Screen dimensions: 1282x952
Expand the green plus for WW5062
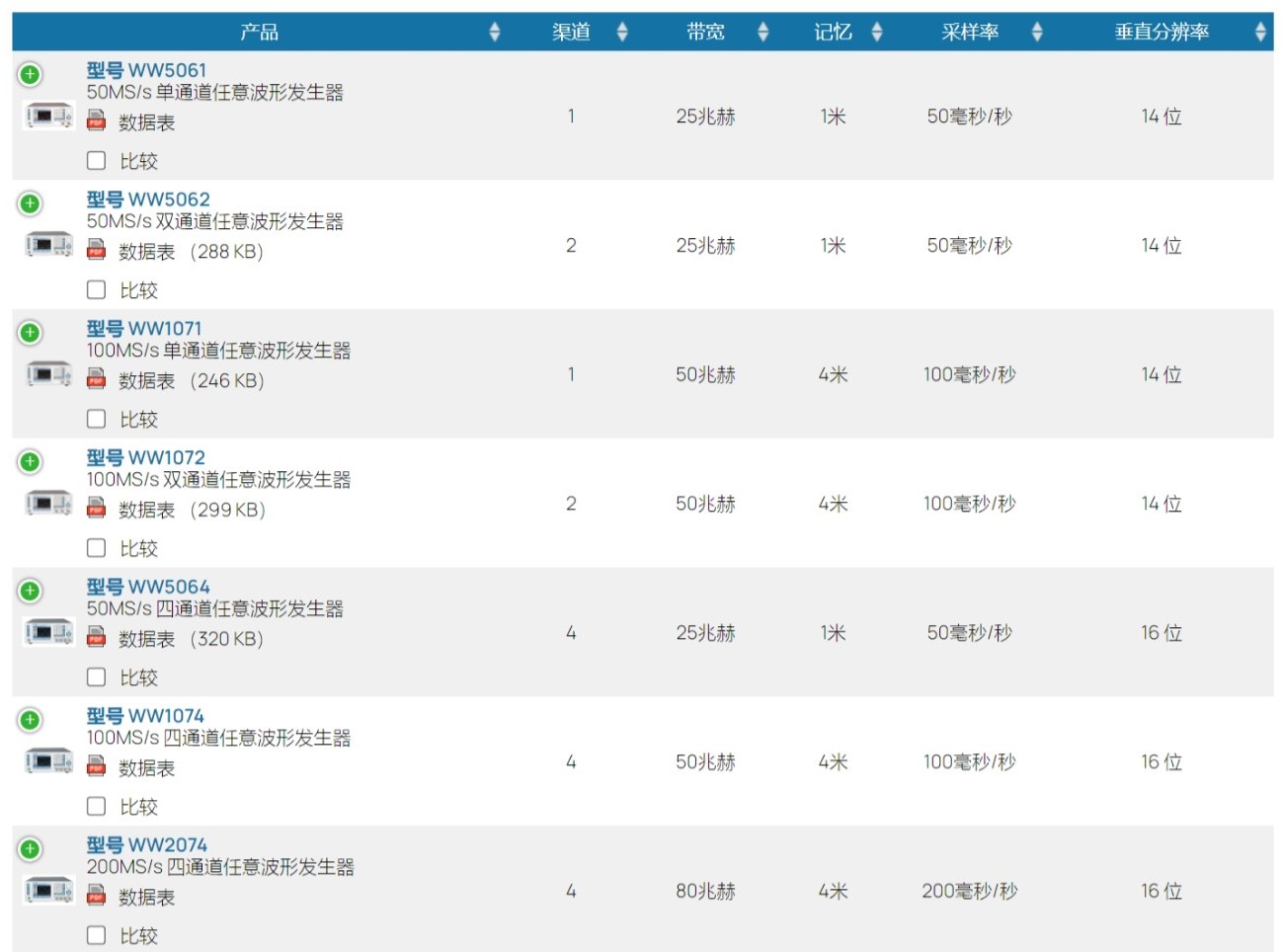click(30, 201)
